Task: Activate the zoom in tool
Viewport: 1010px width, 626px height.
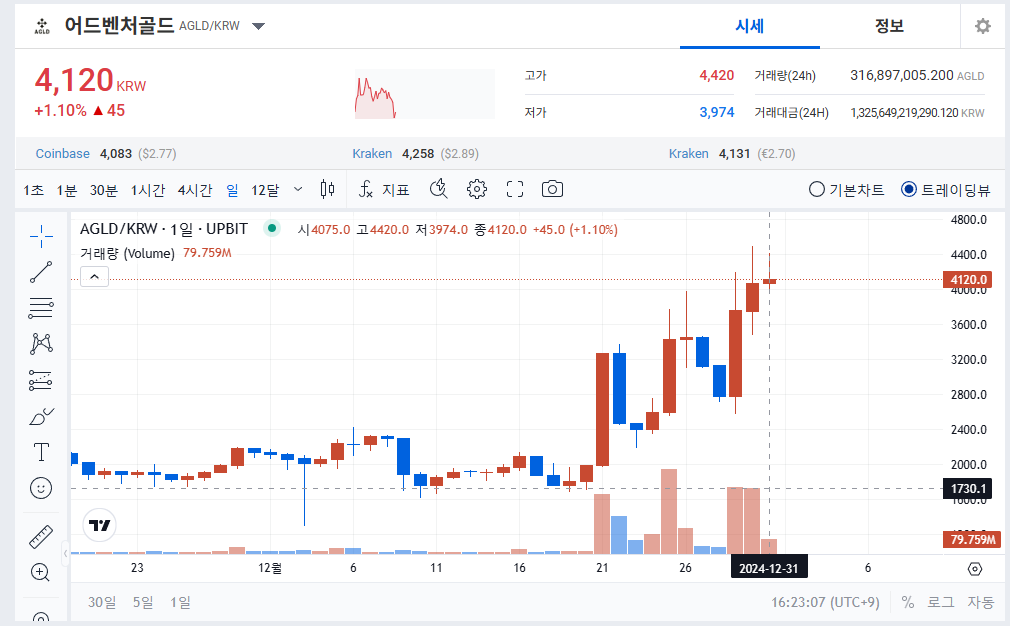Action: [41, 572]
